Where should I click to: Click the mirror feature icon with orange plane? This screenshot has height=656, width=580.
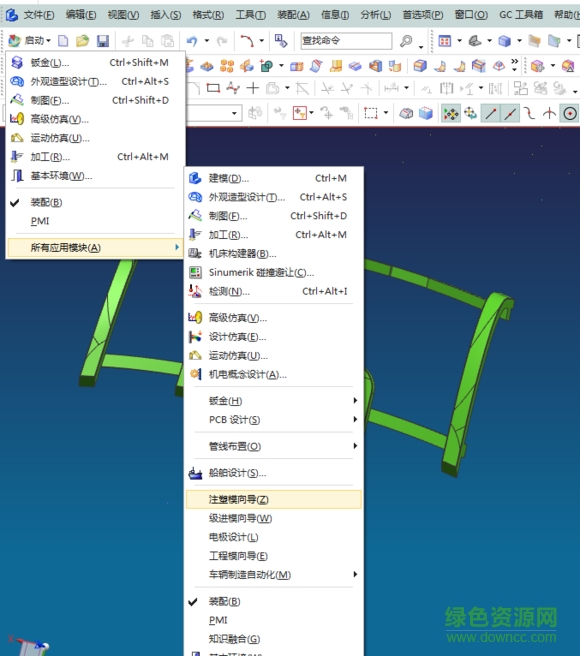[246, 66]
